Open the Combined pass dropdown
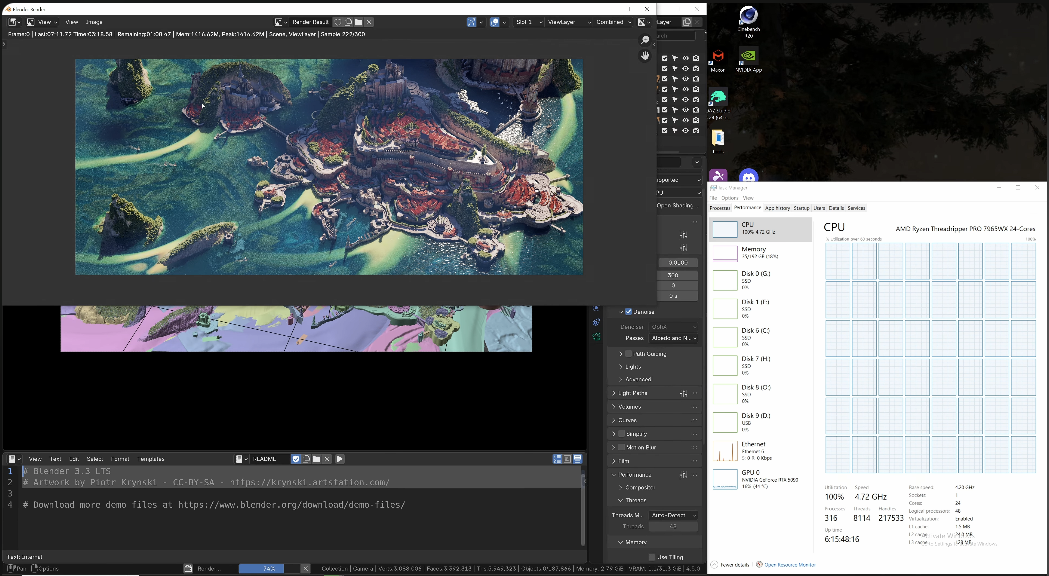 [613, 22]
